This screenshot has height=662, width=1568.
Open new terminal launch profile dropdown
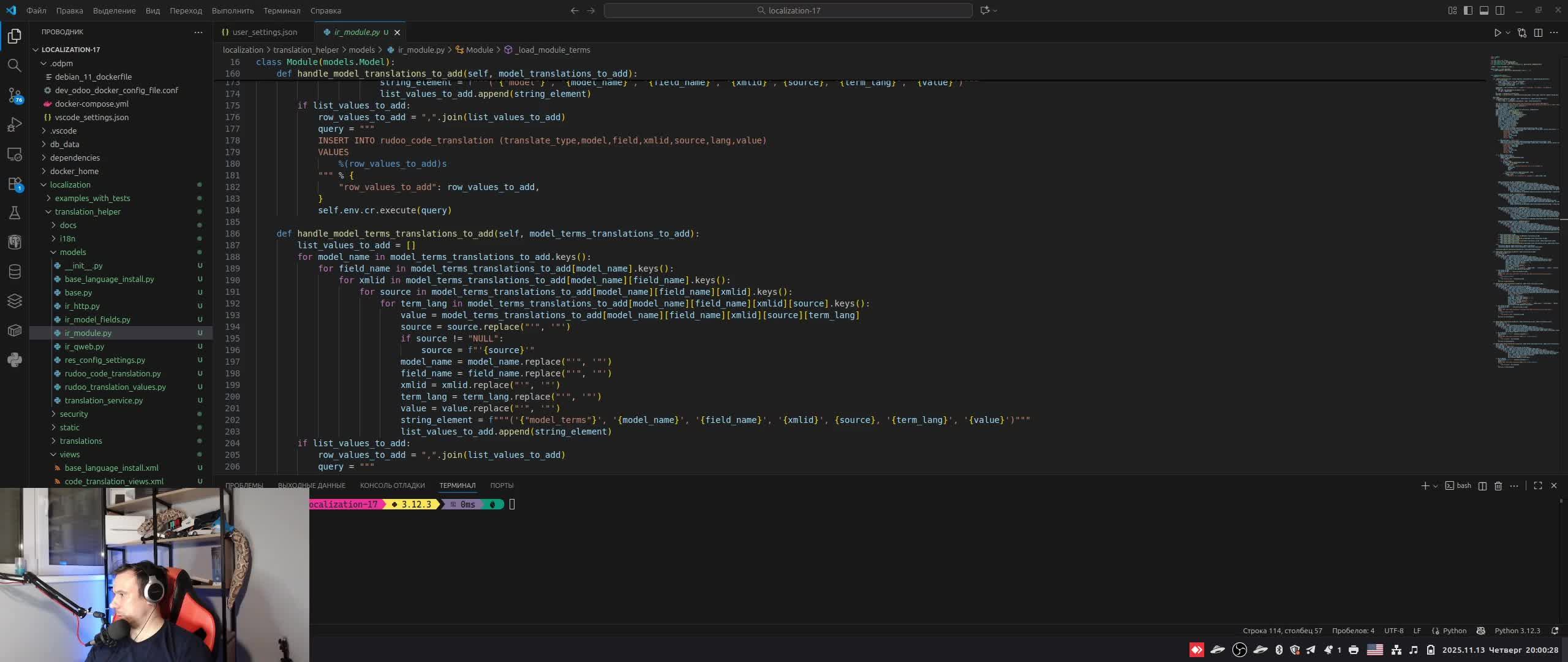tap(1435, 486)
